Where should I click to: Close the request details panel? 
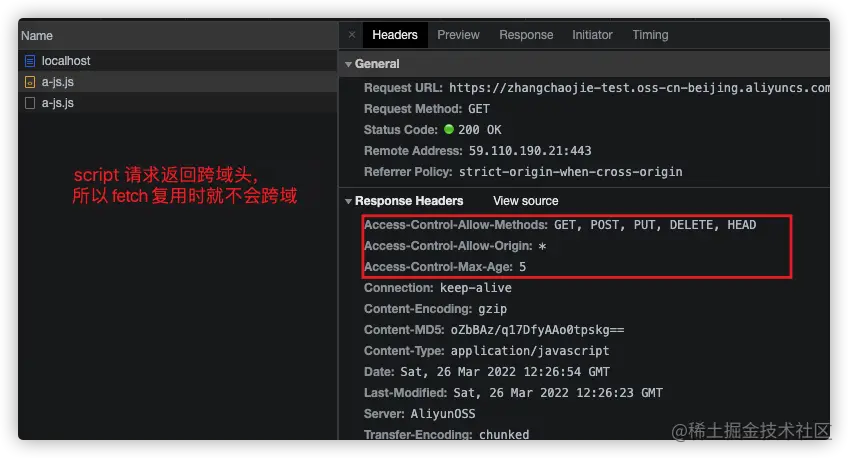point(352,35)
